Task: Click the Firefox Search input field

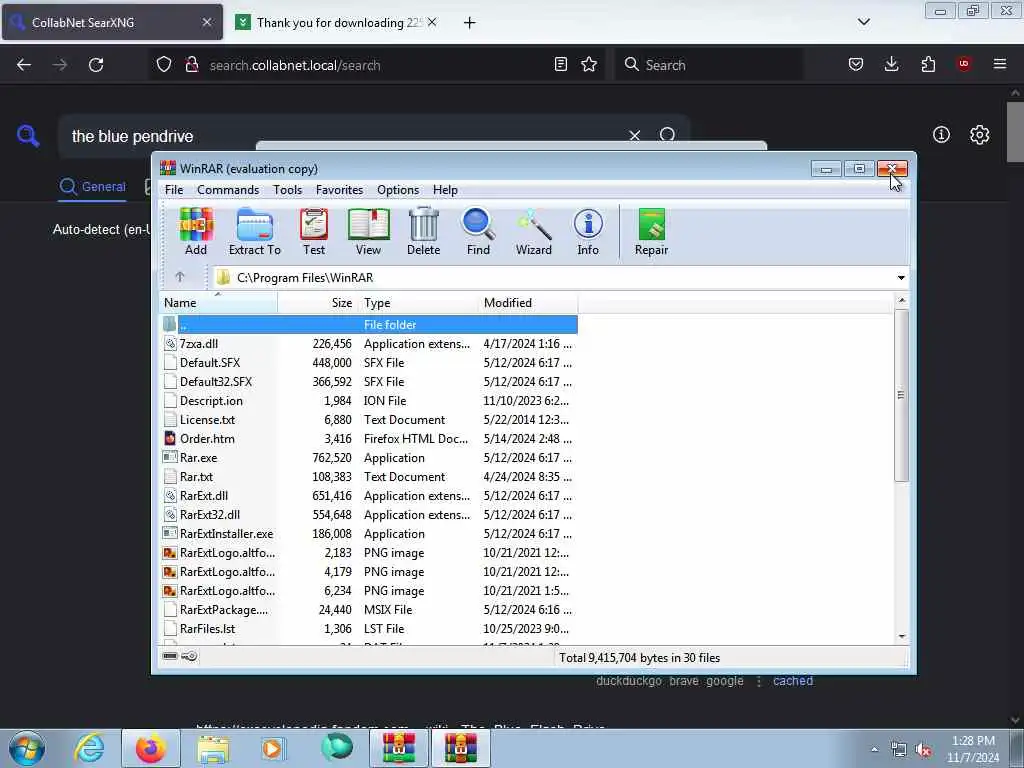Action: pos(709,65)
